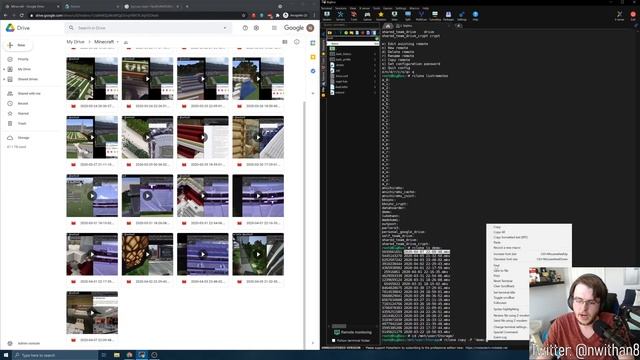Click the Chrome reload button
This screenshot has height=360, width=640.
click(x=22, y=16)
